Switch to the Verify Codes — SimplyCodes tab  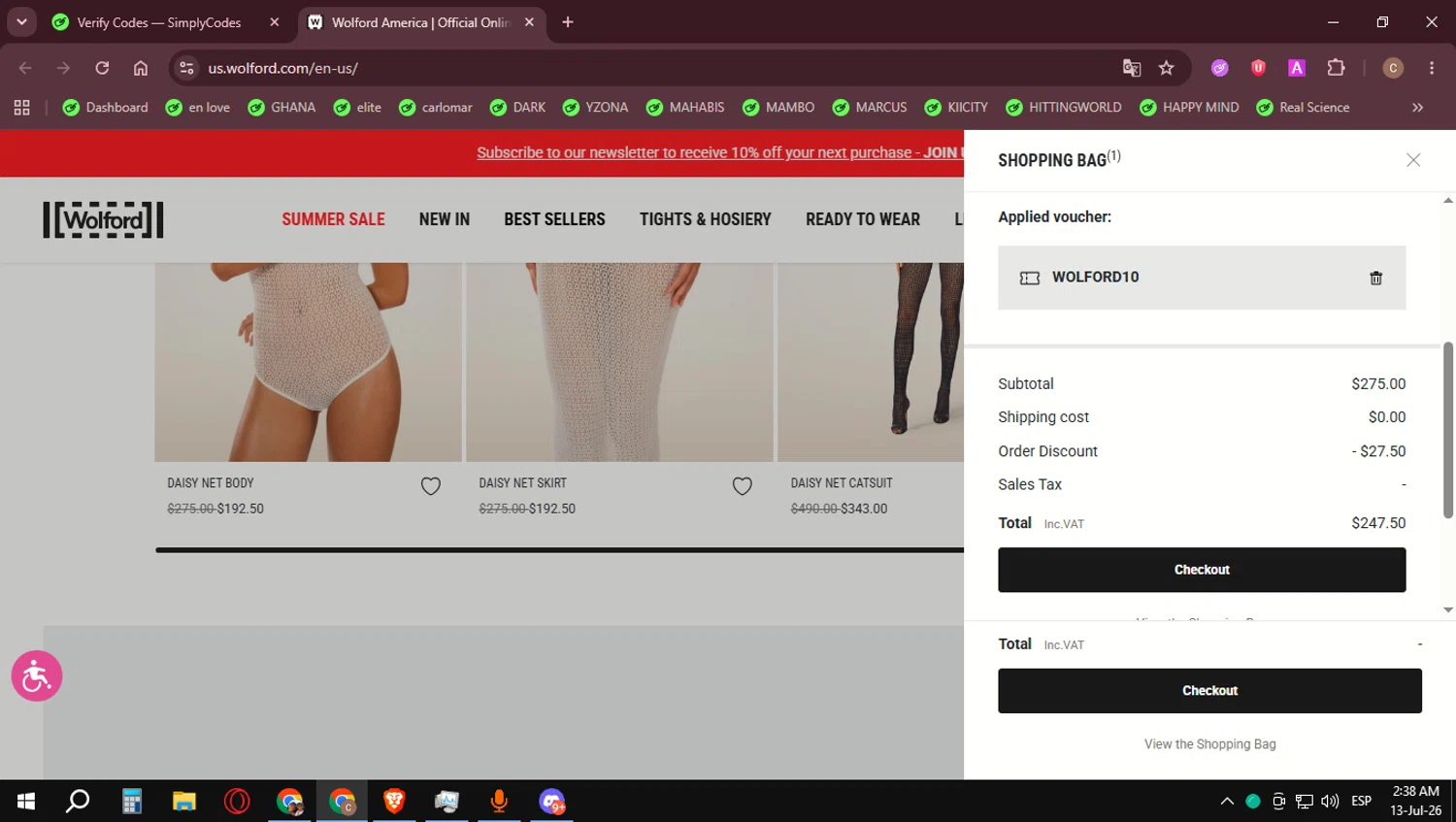point(159,22)
